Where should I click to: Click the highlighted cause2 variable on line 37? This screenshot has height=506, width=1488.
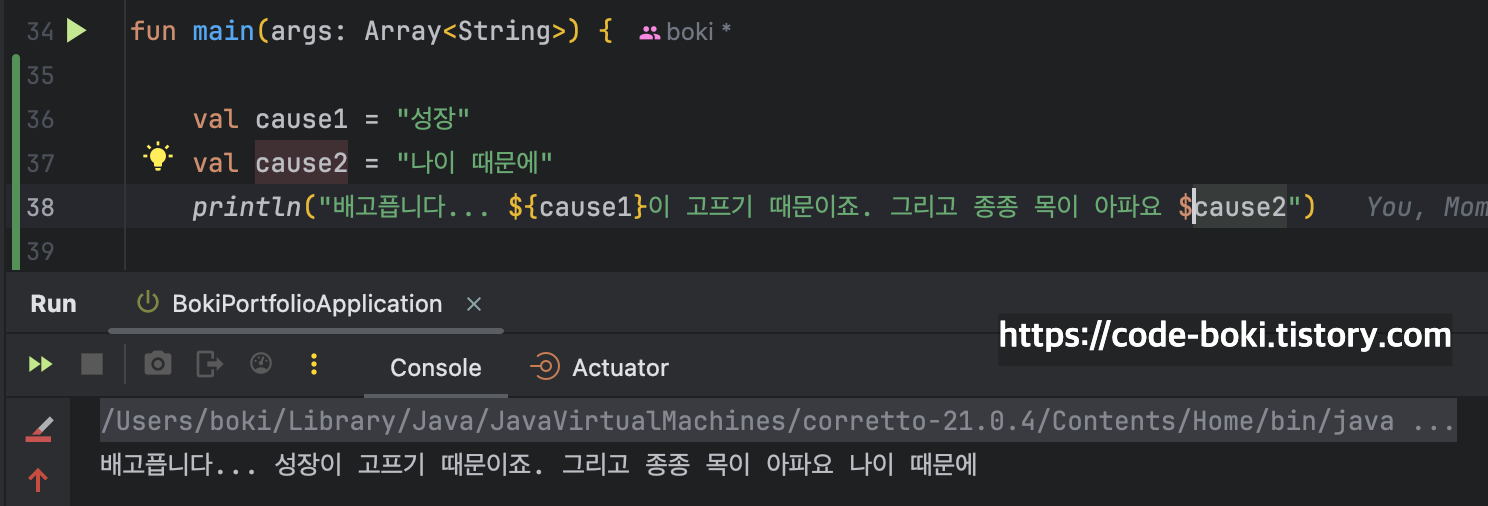[x=302, y=163]
